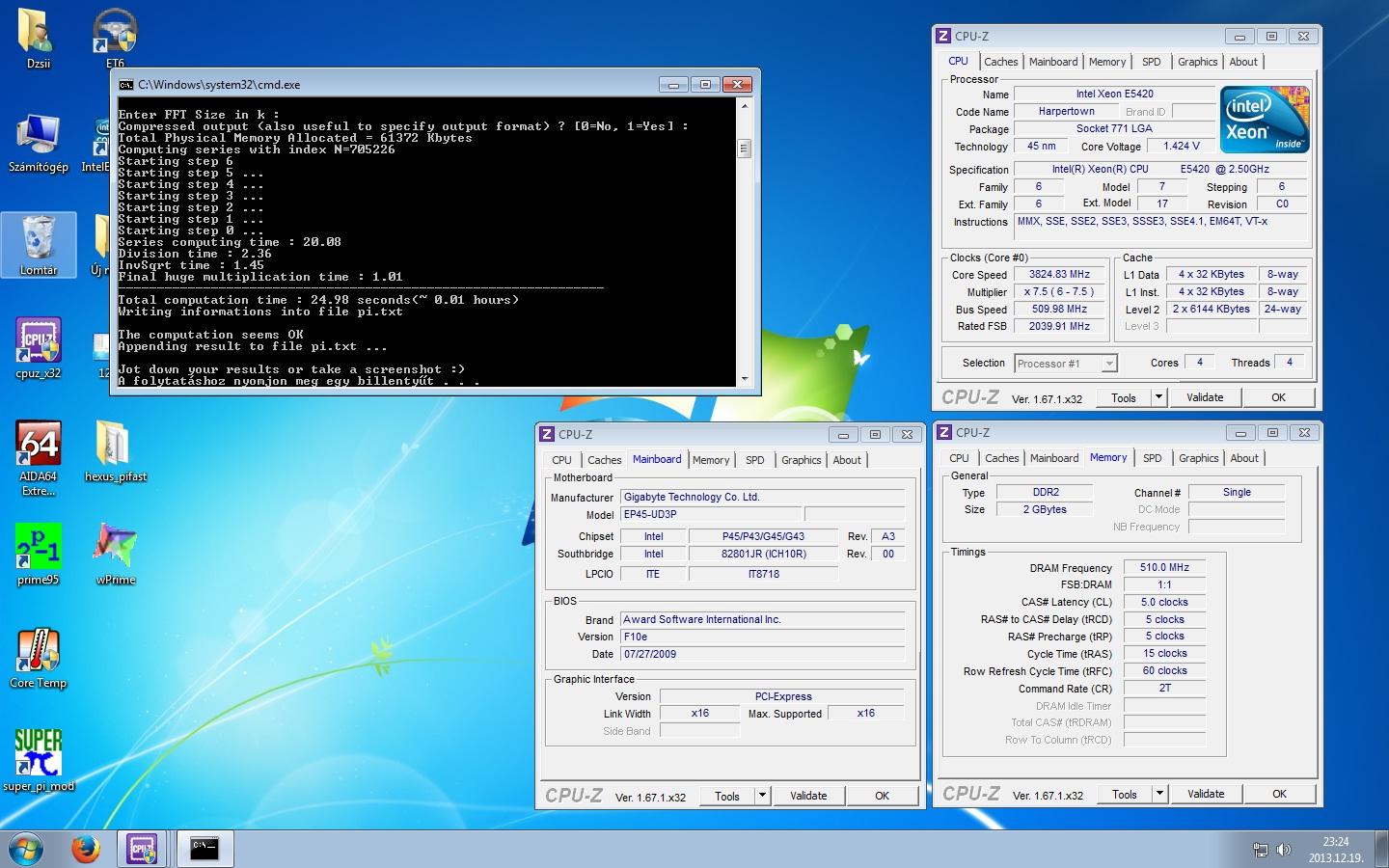
Task: Click Multiplier value x 7.5 ( 6 - 7.5 )
Action: coord(1059,291)
